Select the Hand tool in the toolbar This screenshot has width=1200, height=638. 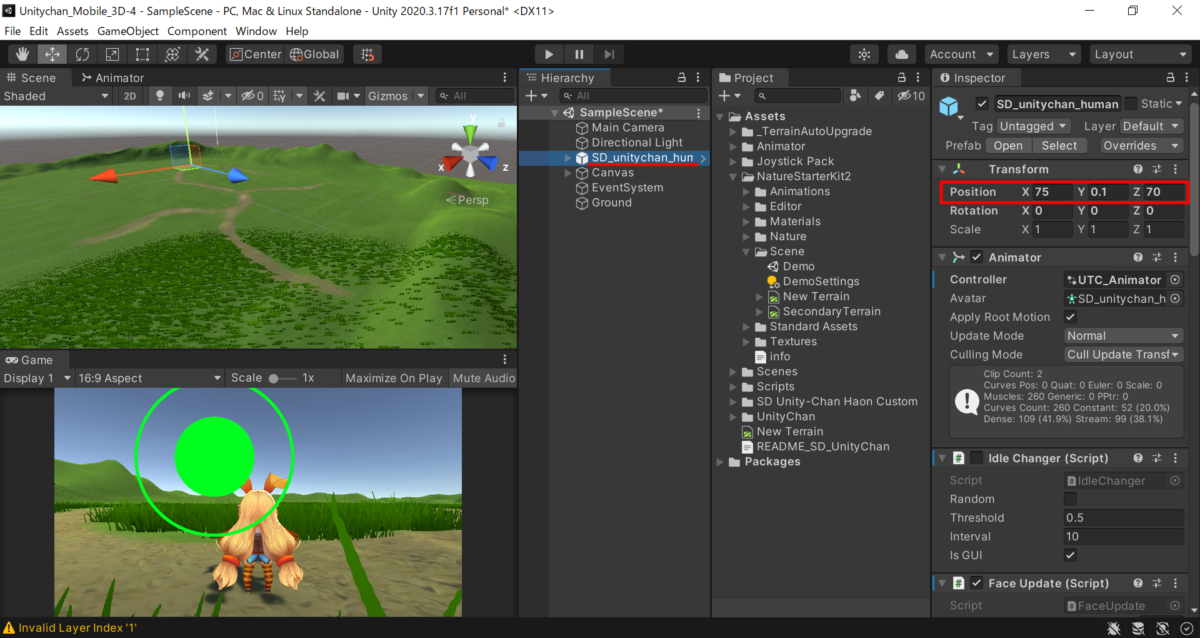(23, 54)
